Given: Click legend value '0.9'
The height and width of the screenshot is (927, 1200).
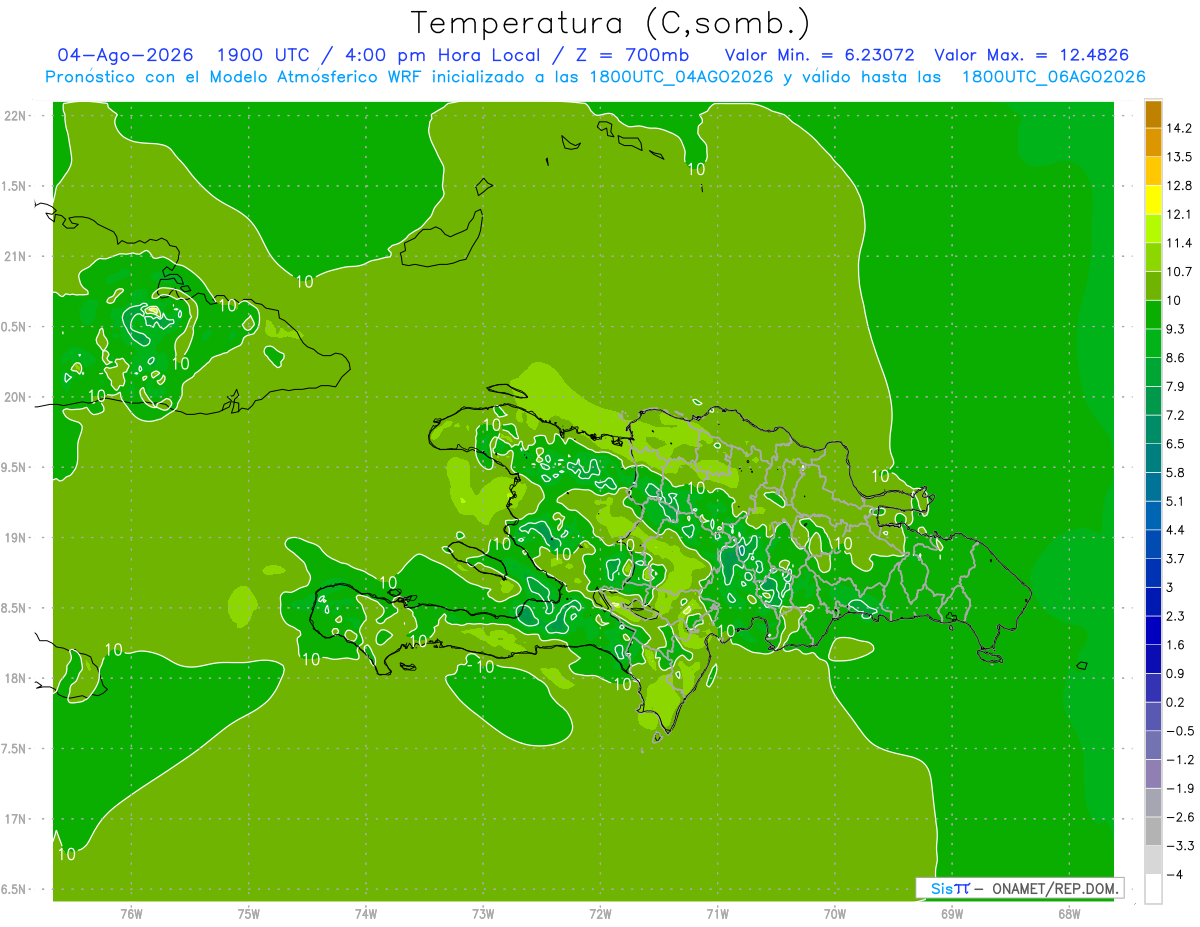Looking at the screenshot, I should (x=1177, y=673).
